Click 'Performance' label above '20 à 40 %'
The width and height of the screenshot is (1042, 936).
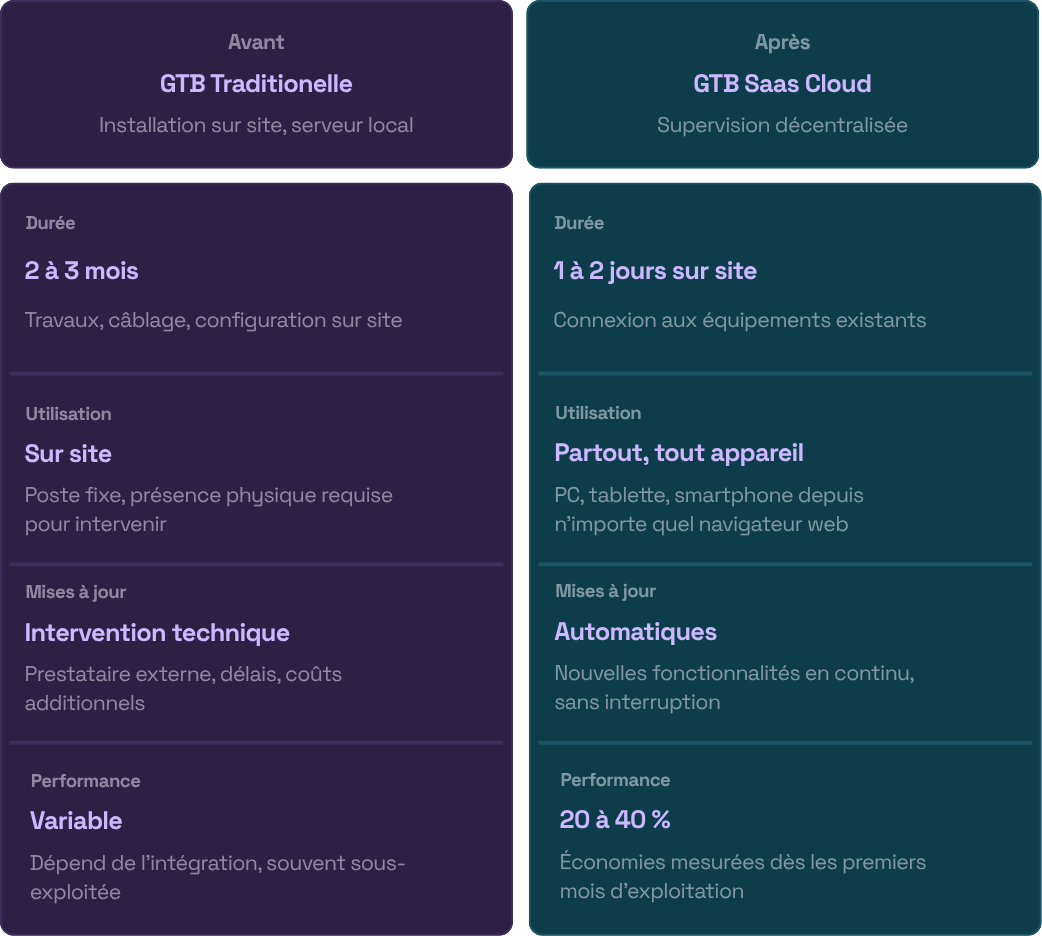pos(615,780)
